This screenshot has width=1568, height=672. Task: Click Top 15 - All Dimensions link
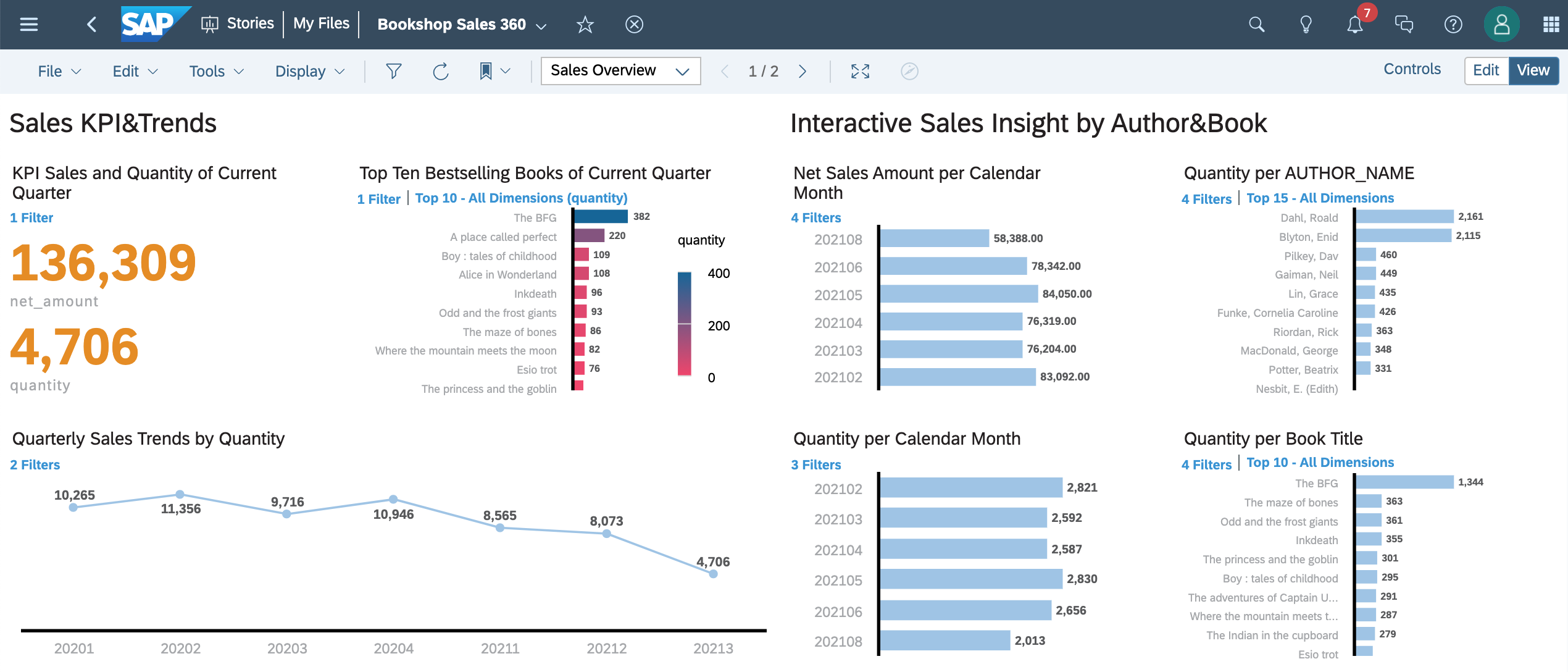point(1320,198)
